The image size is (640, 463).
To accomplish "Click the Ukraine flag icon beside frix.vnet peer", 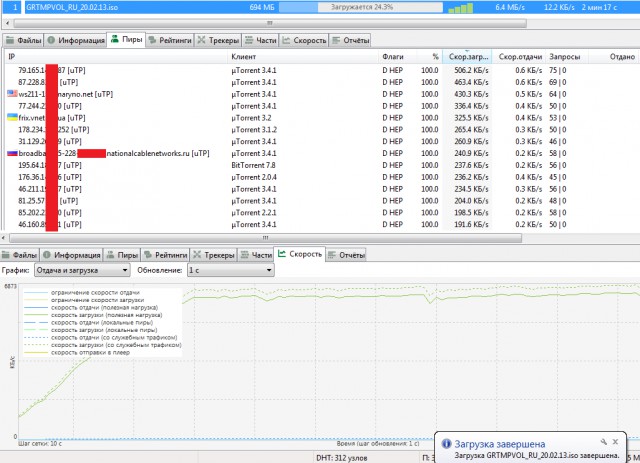I will 12,118.
